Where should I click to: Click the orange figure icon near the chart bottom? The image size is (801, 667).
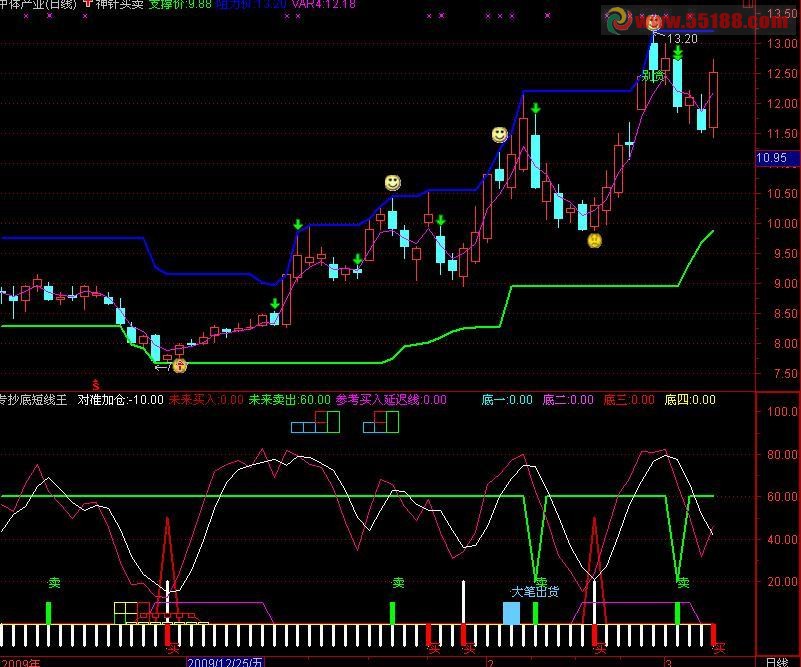(x=178, y=364)
